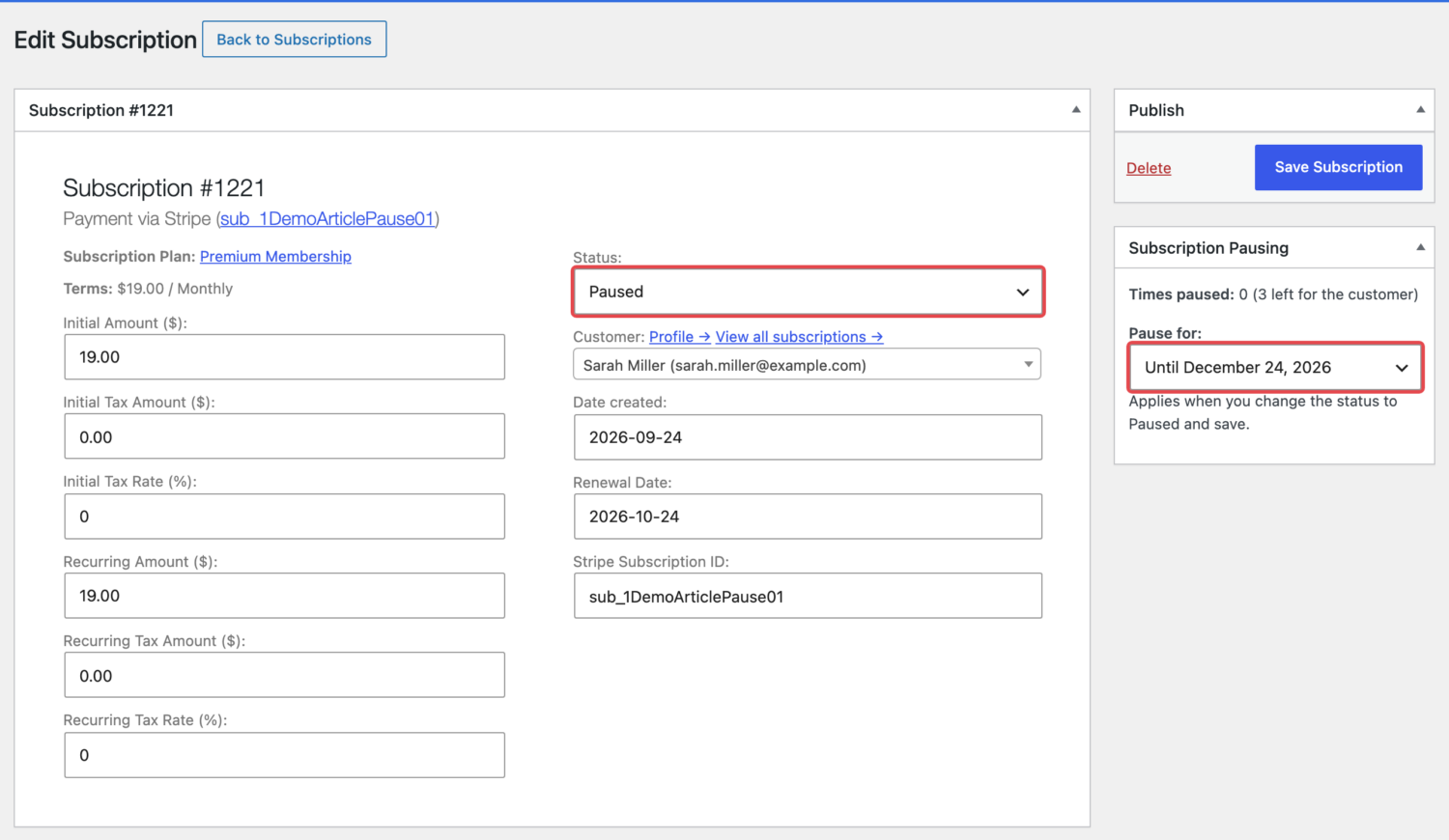Image resolution: width=1449 pixels, height=840 pixels.
Task: Focus the Initial Amount field
Action: 285,357
